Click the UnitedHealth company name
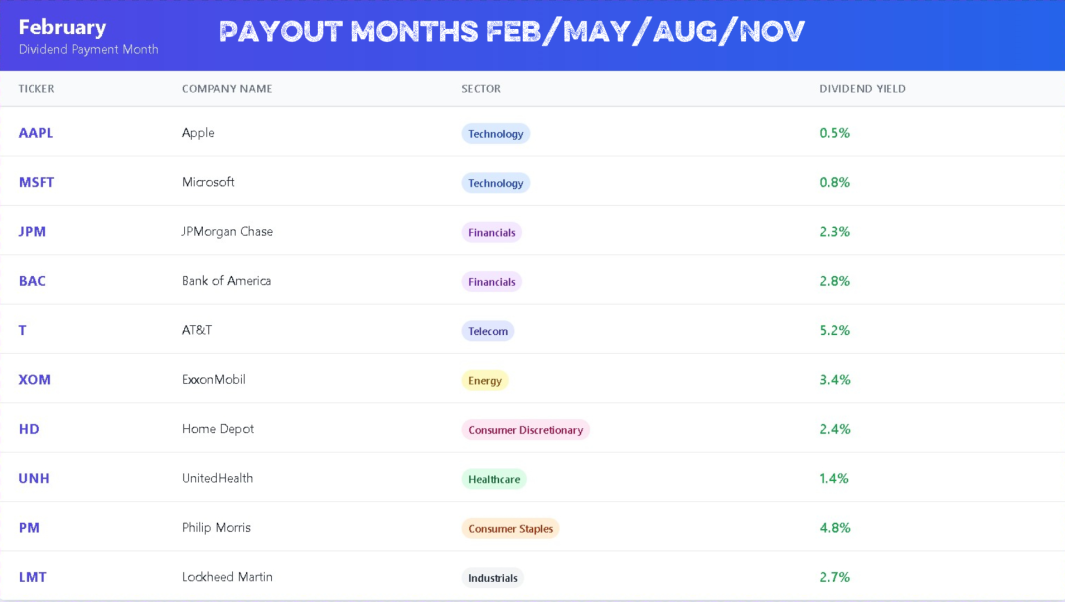This screenshot has height=602, width=1065. 217,478
